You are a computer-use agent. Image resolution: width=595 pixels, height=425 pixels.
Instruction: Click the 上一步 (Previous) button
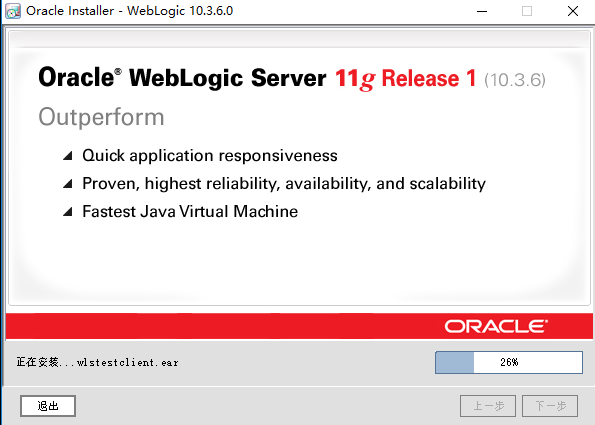(x=488, y=406)
